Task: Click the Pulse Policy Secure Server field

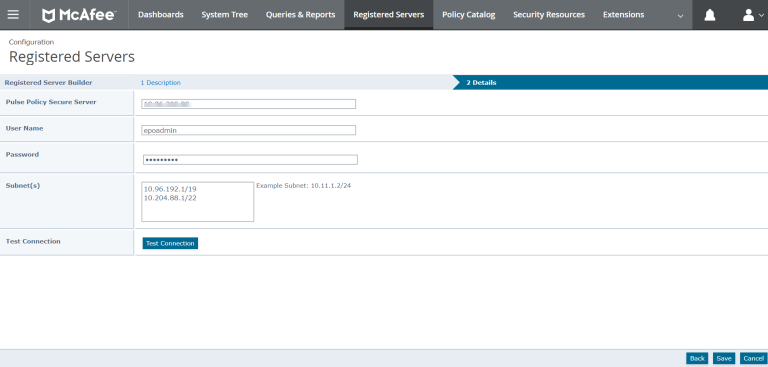Action: [x=249, y=104]
